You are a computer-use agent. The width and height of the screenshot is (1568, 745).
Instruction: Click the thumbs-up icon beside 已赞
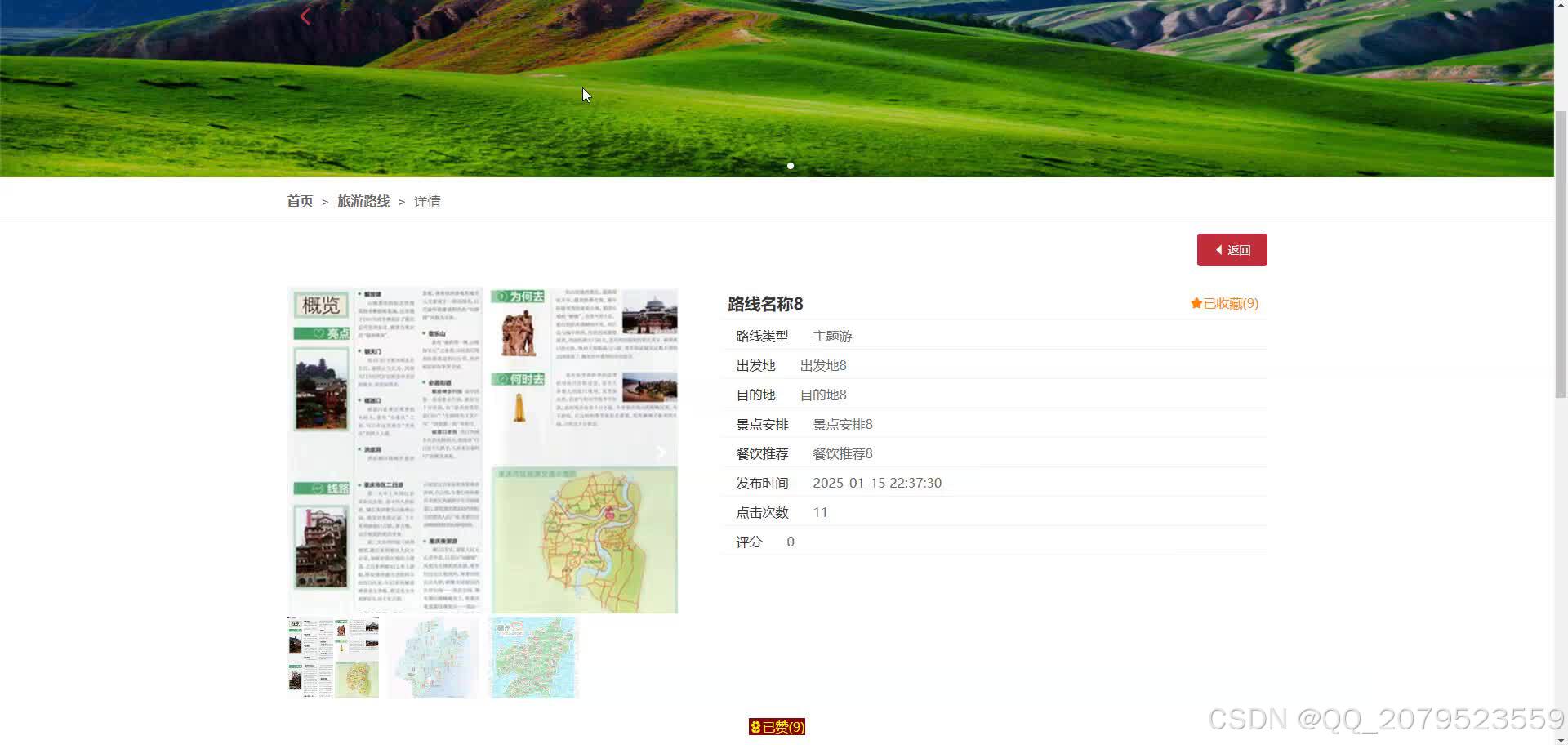point(755,726)
